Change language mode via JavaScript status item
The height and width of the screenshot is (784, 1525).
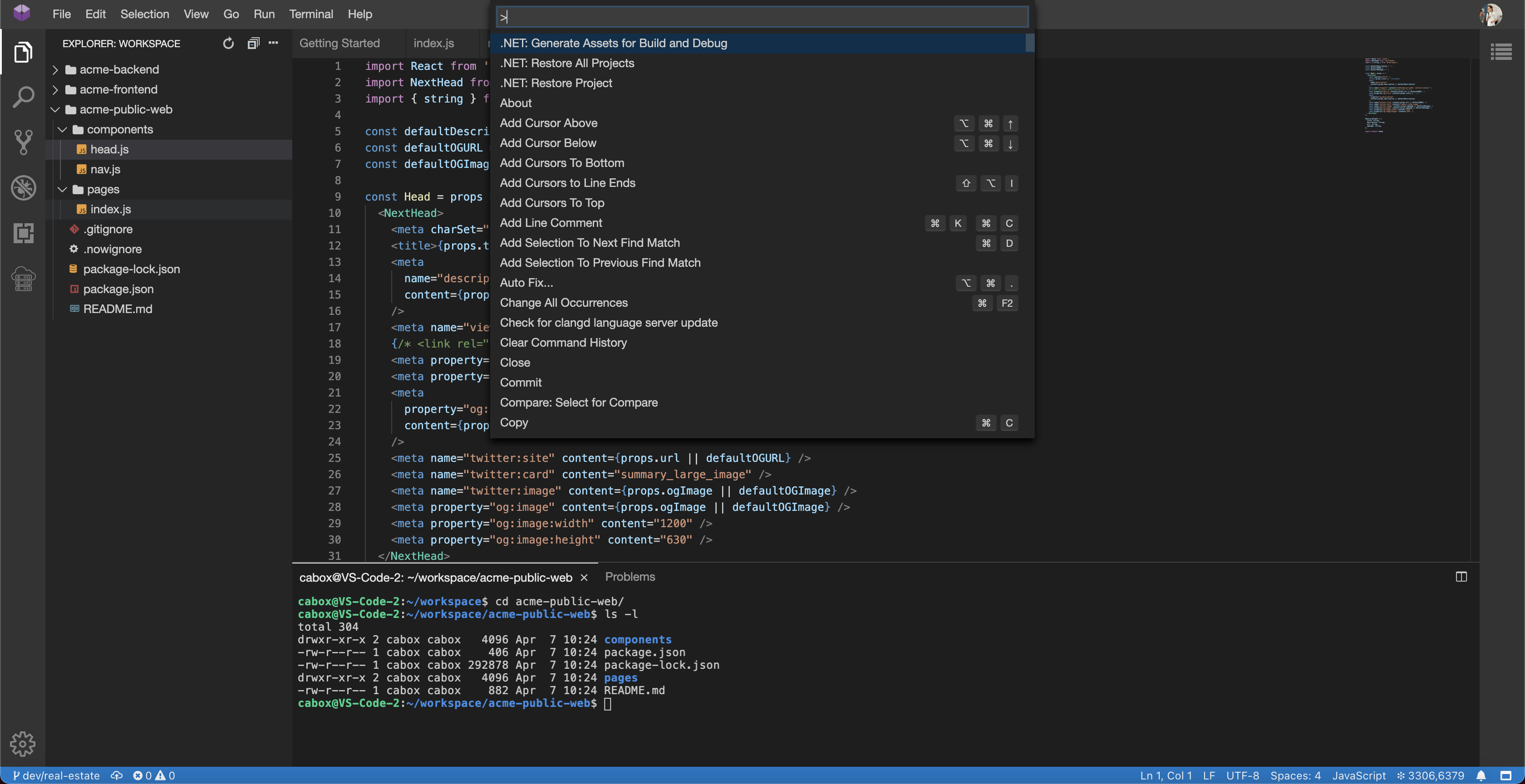pyautogui.click(x=1359, y=776)
